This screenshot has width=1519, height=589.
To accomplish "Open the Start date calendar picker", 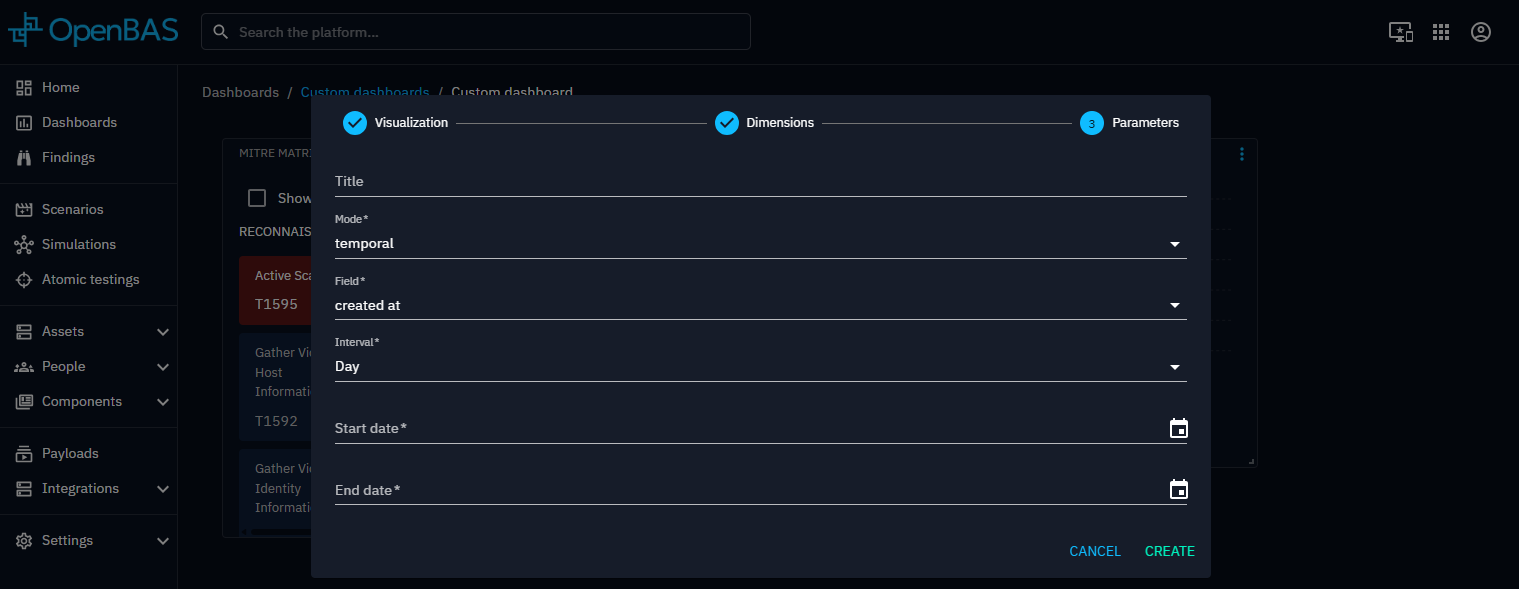I will [x=1178, y=429].
